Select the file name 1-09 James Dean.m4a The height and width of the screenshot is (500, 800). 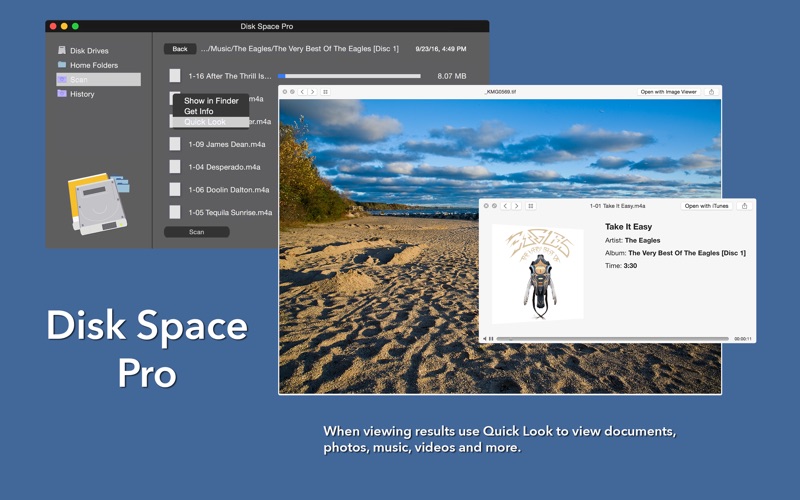(227, 144)
